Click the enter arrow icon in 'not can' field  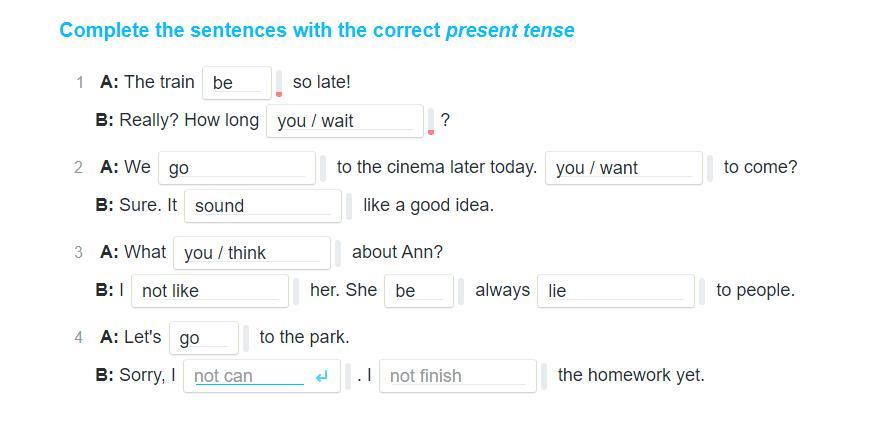click(321, 377)
